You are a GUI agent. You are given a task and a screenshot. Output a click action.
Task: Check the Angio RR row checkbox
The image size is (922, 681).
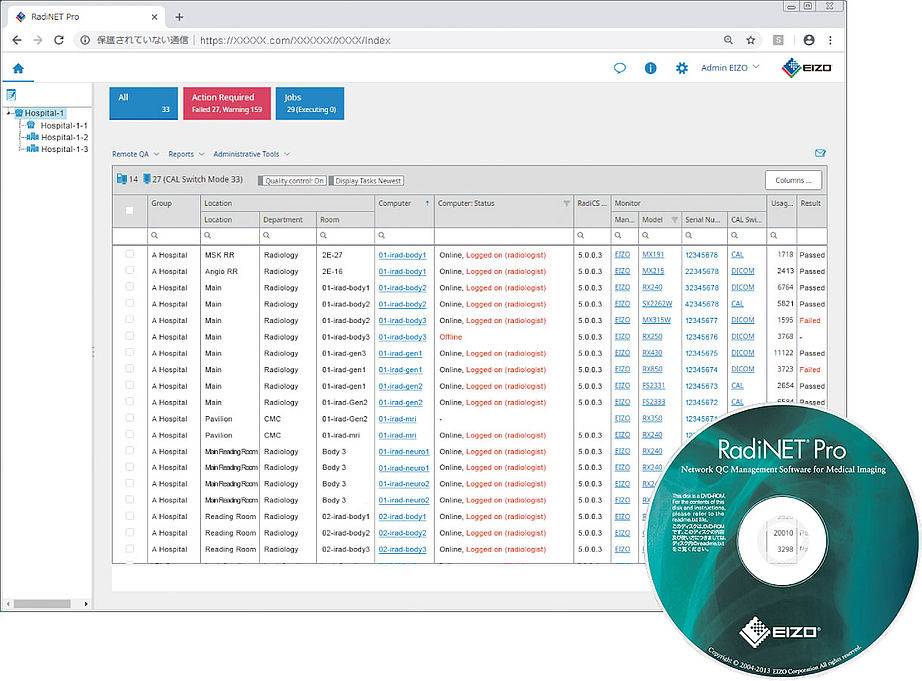[x=129, y=271]
